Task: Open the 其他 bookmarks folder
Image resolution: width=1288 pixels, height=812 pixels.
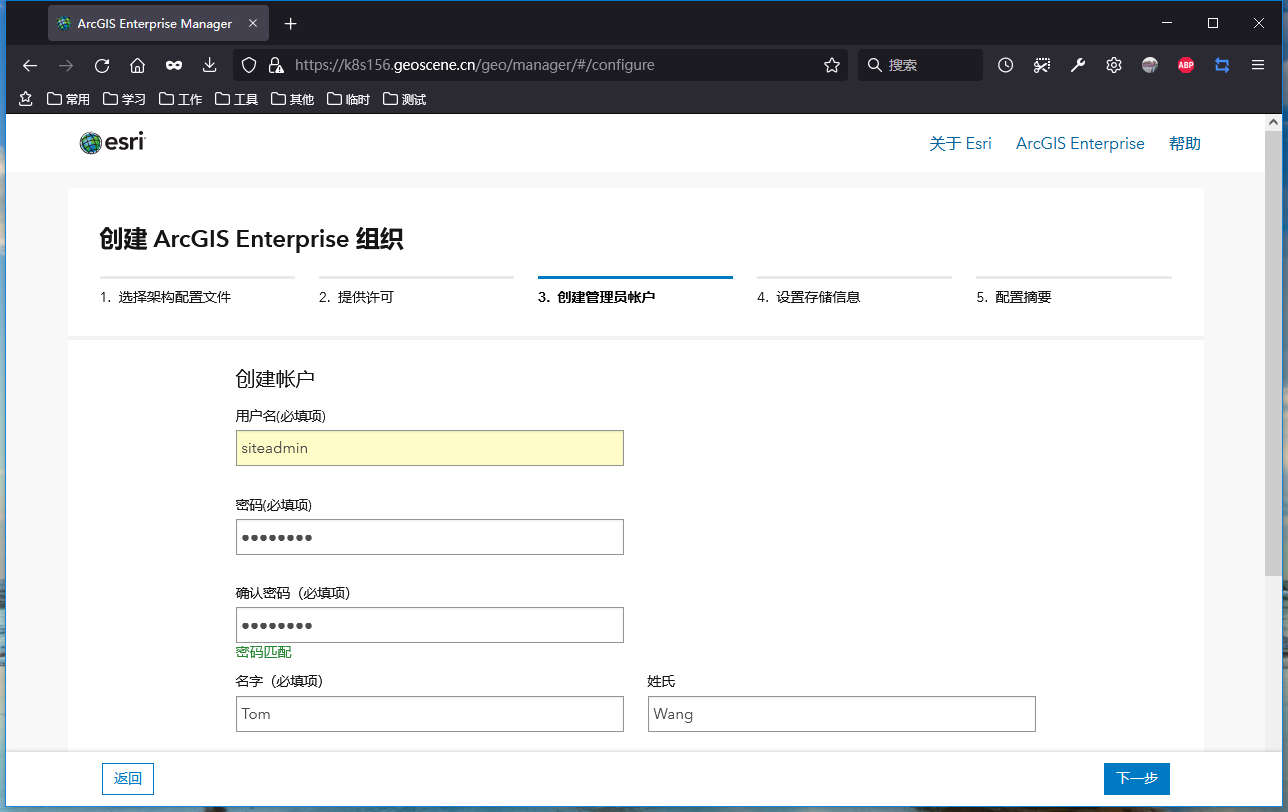Action: 292,99
